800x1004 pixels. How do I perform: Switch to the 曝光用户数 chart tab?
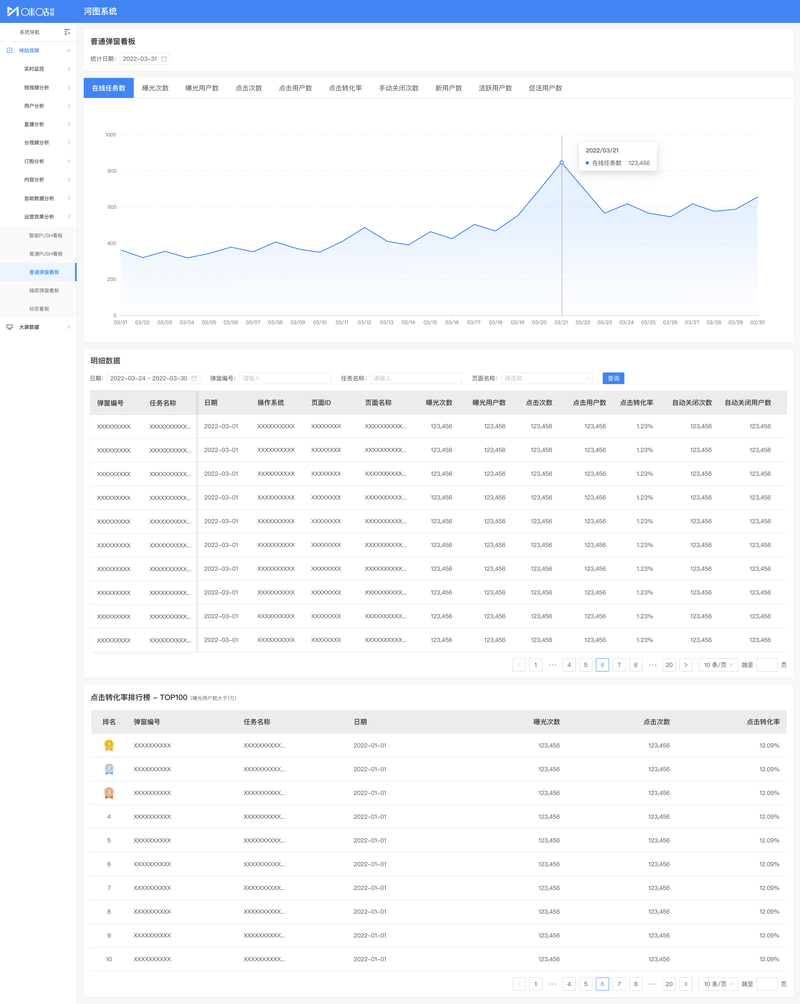pos(202,88)
